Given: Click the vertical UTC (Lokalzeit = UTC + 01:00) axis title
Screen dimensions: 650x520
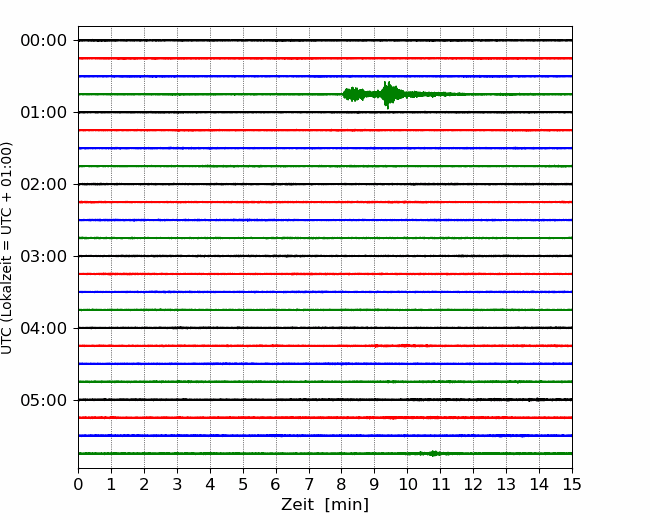Looking at the screenshot, I should 7,248.
